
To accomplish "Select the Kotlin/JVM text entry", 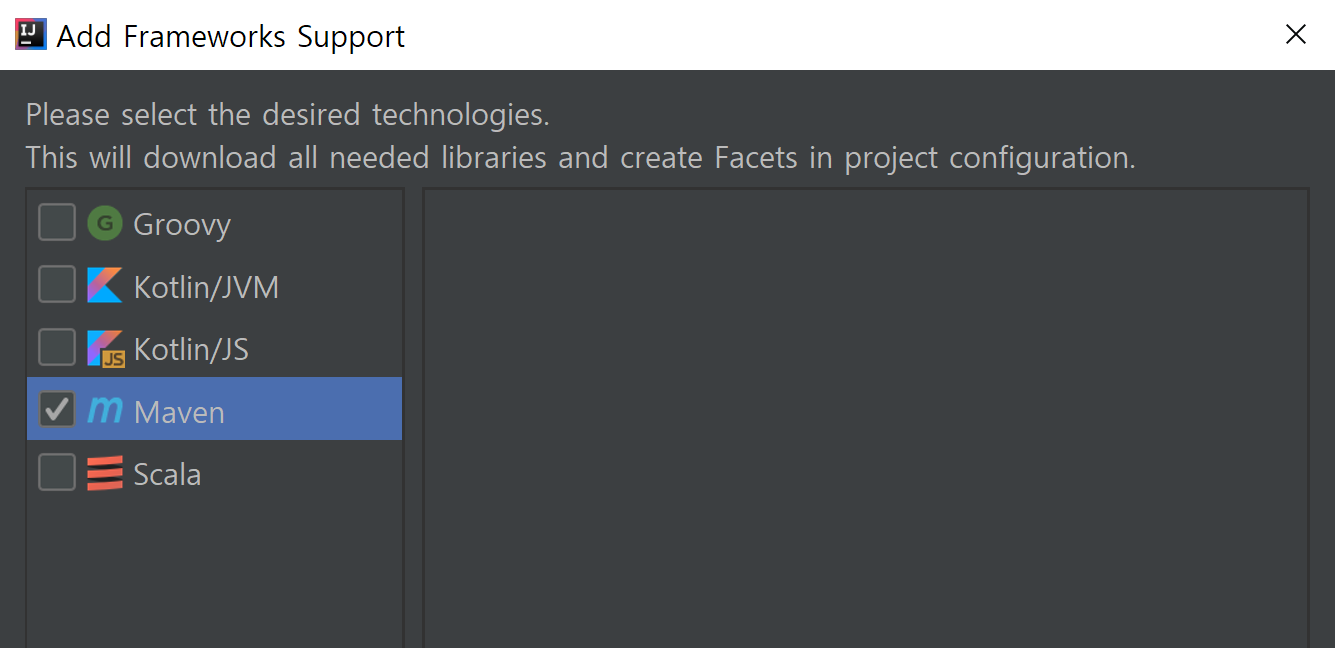I will [x=206, y=288].
